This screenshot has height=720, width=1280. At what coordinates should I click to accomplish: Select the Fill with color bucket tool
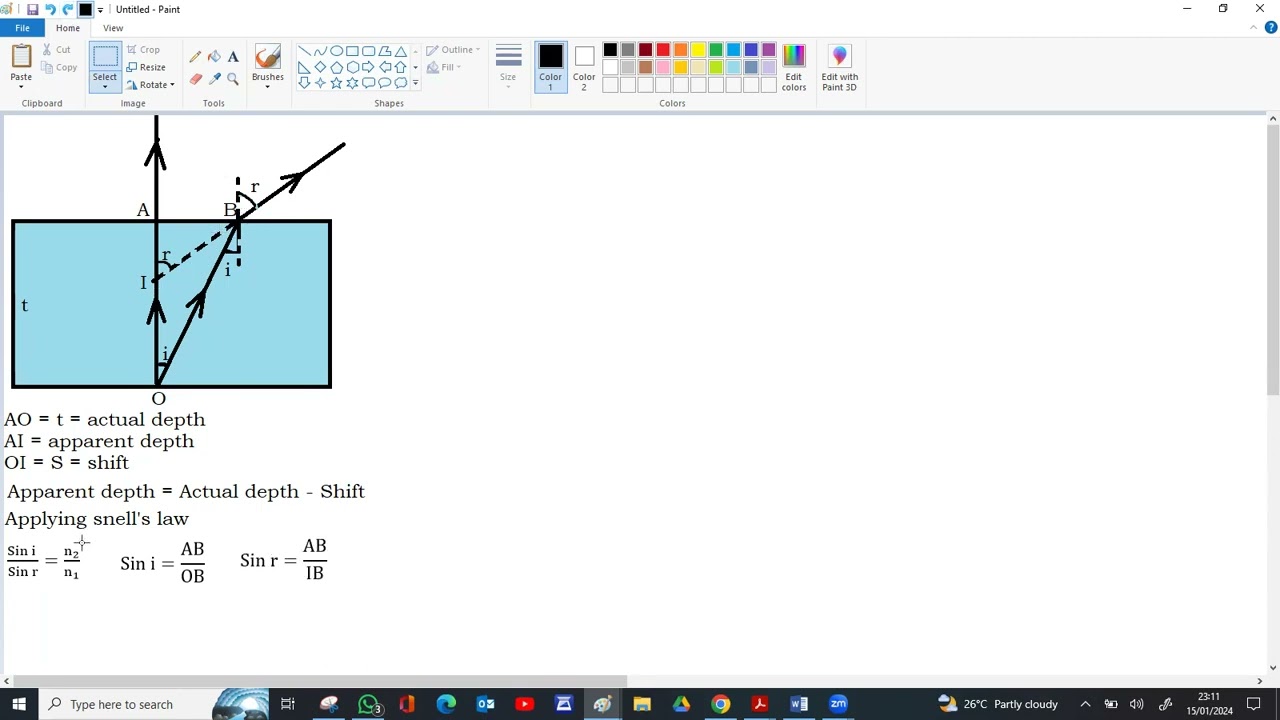(214, 57)
